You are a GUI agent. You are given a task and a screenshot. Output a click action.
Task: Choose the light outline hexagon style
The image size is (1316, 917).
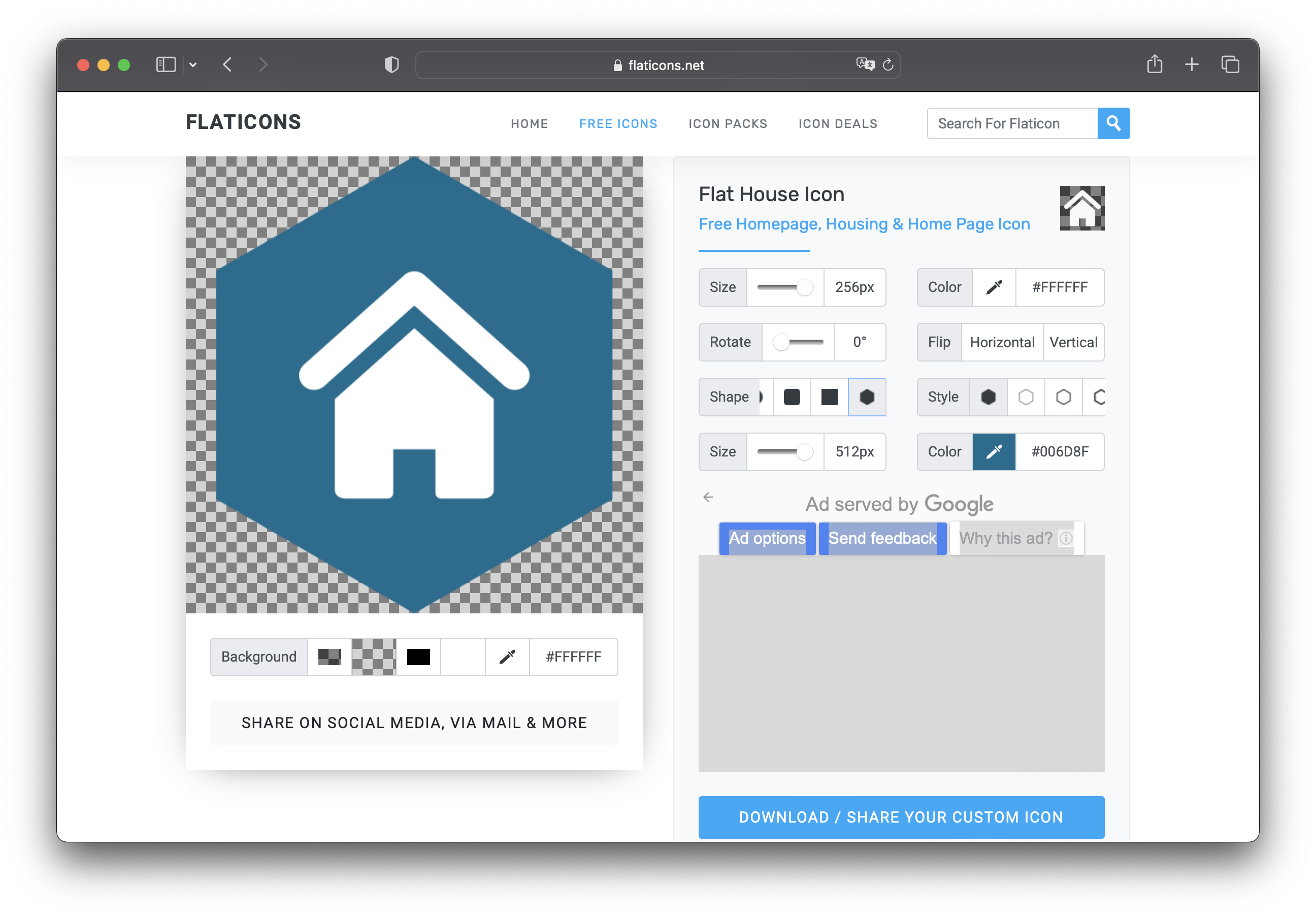1026,397
